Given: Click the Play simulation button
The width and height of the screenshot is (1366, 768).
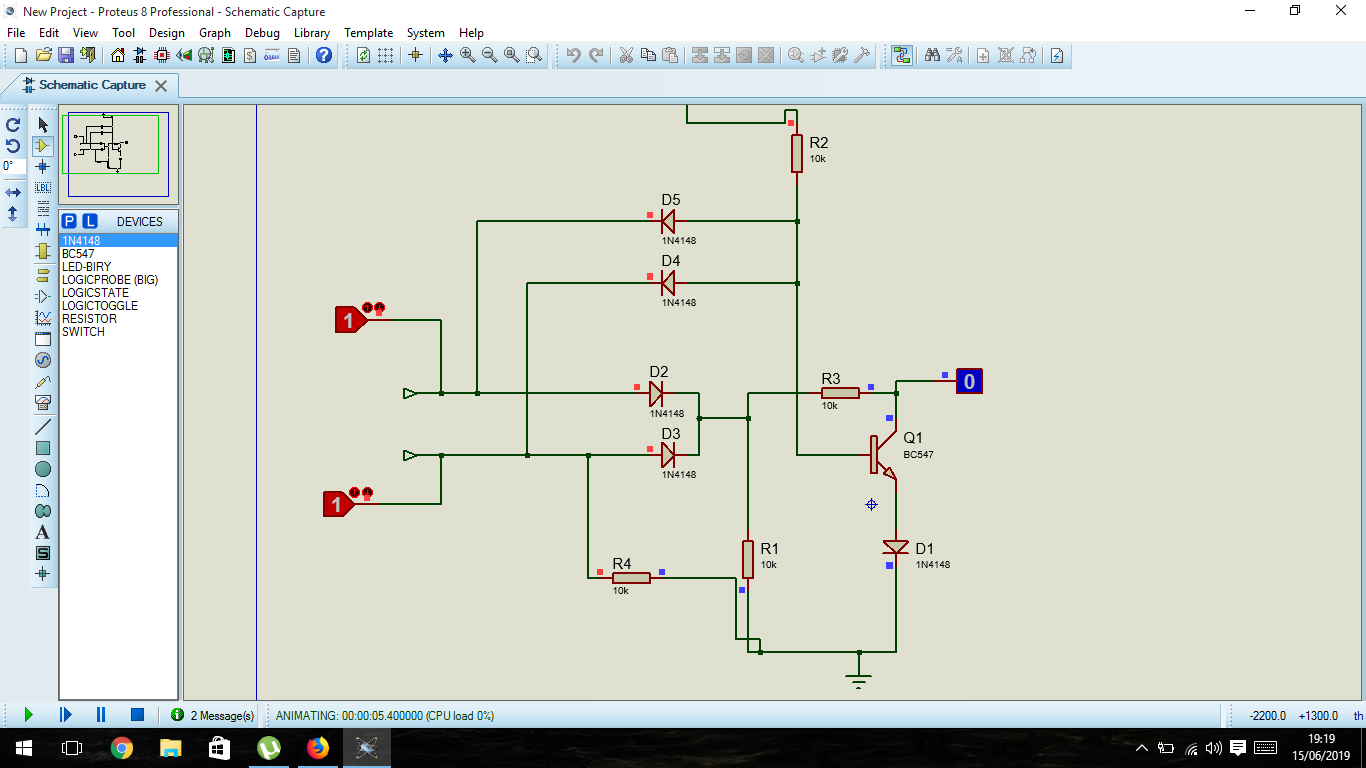Looking at the screenshot, I should pyautogui.click(x=28, y=715).
